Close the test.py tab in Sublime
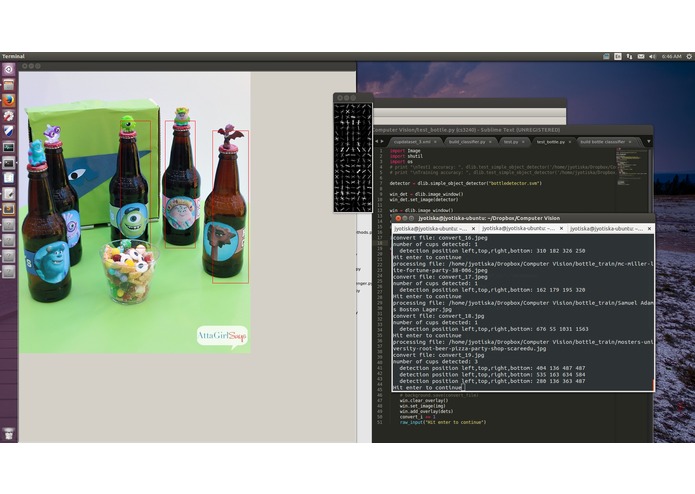 click(523, 142)
